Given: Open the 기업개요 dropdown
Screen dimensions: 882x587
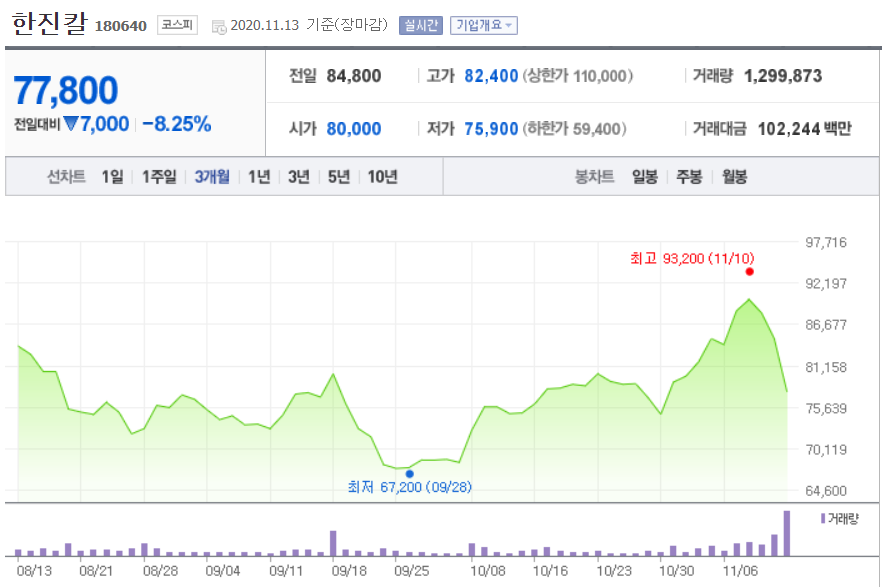Looking at the screenshot, I should (x=484, y=25).
